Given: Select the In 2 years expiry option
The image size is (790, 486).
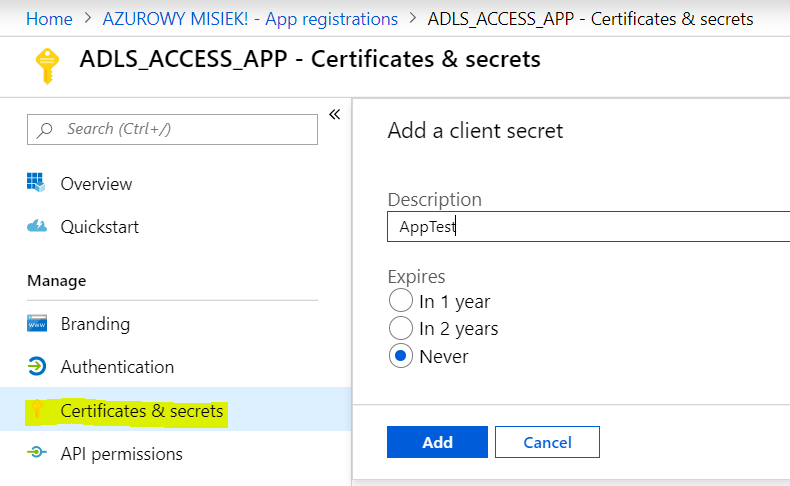Looking at the screenshot, I should 400,328.
